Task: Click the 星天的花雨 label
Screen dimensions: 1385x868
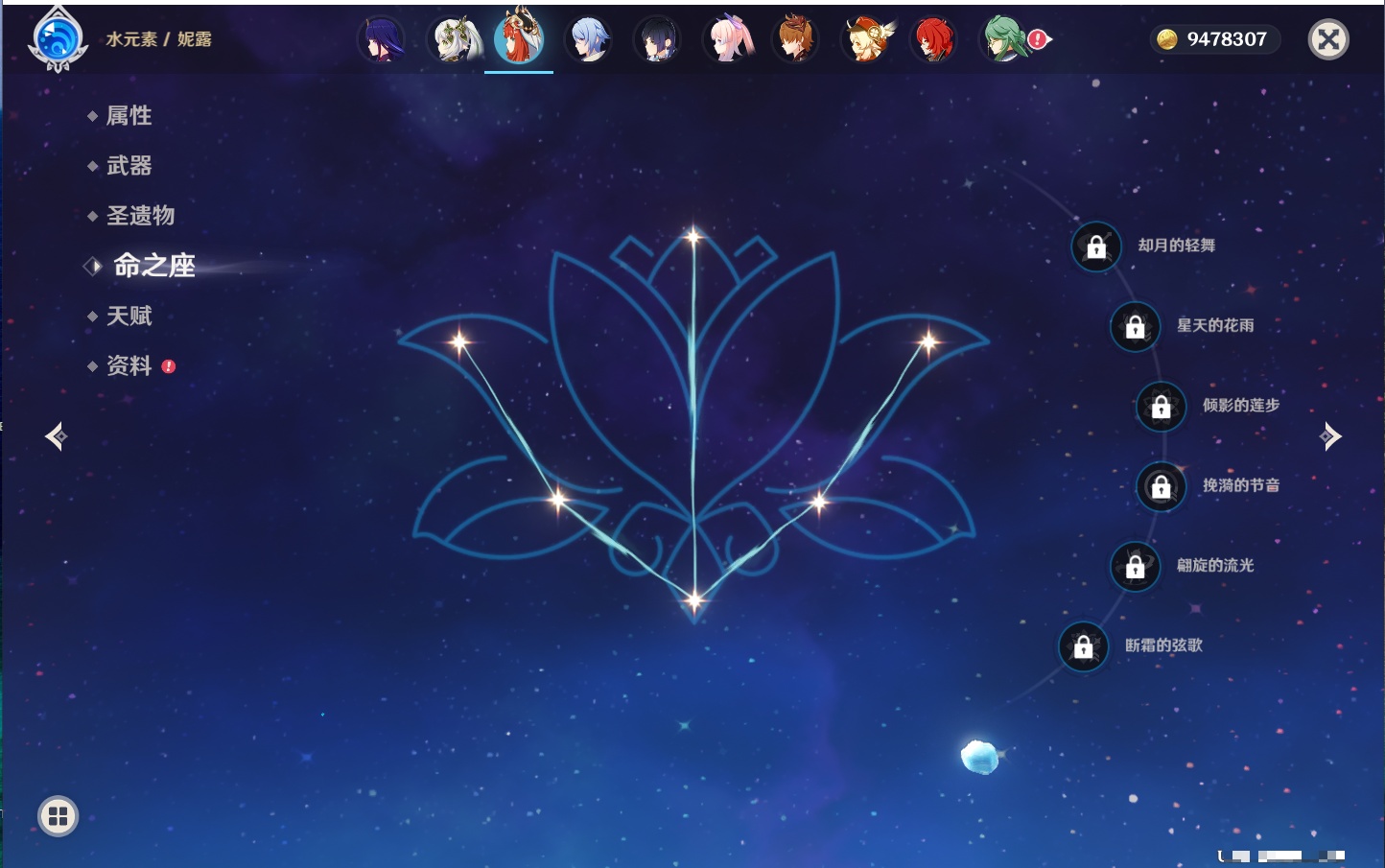Action: 1215,325
